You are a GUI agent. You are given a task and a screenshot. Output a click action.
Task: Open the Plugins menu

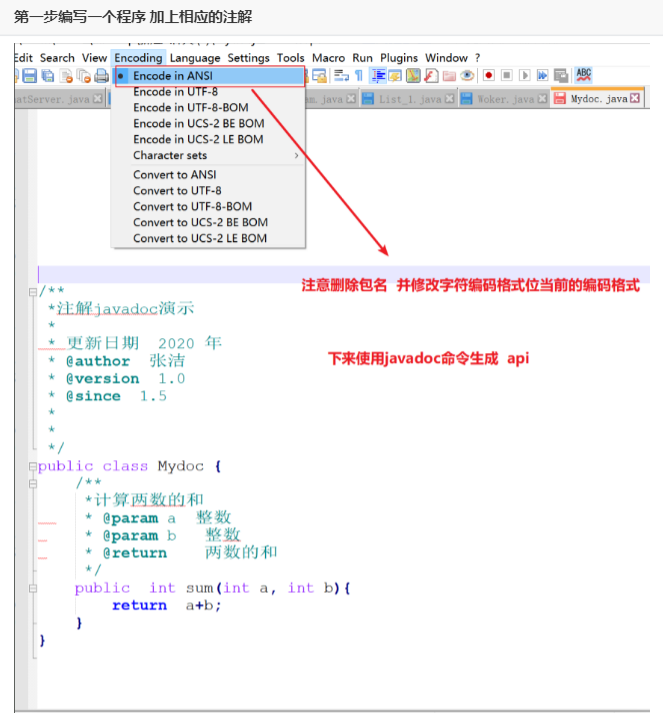pyautogui.click(x=399, y=58)
